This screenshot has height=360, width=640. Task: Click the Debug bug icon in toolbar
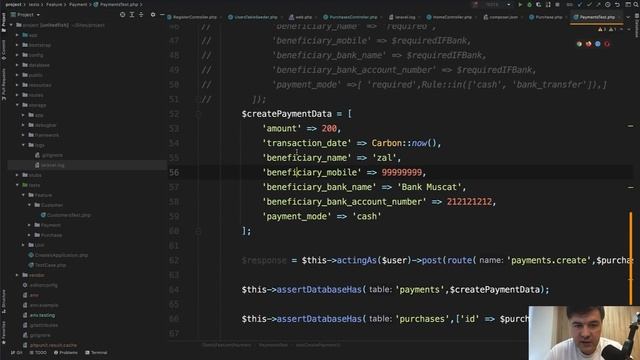(529, 5)
